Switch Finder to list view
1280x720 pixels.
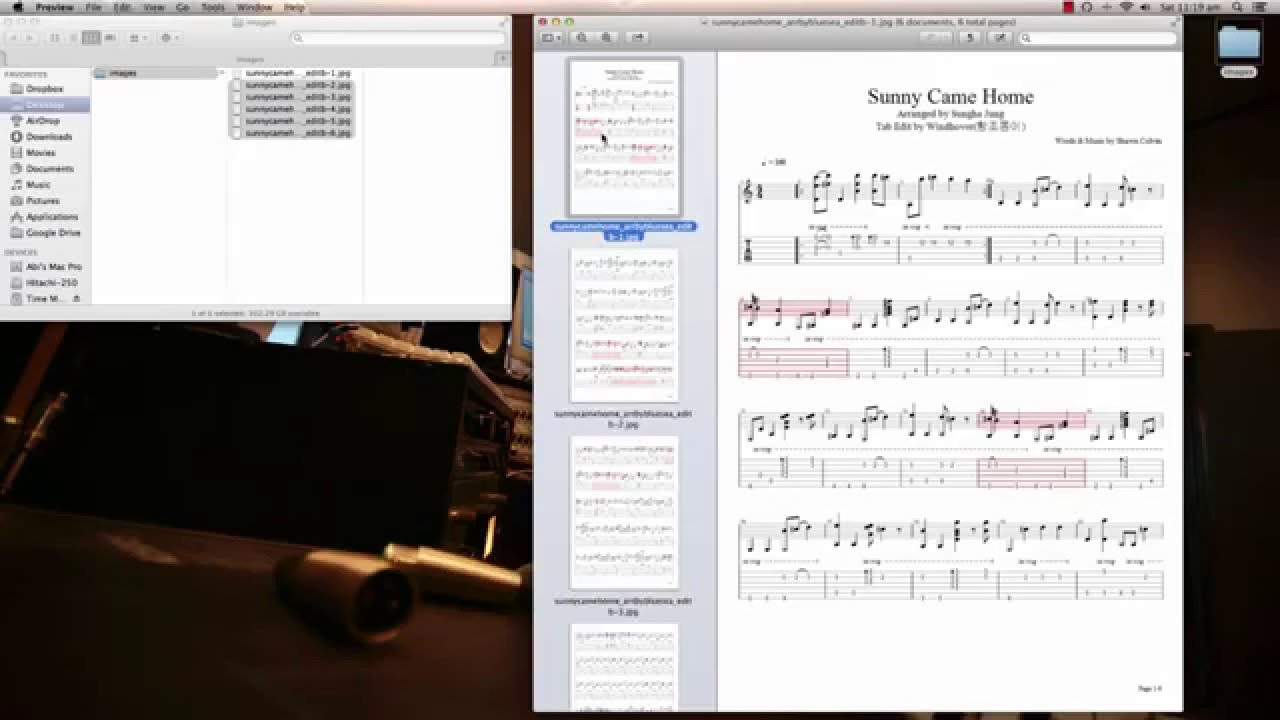73,38
